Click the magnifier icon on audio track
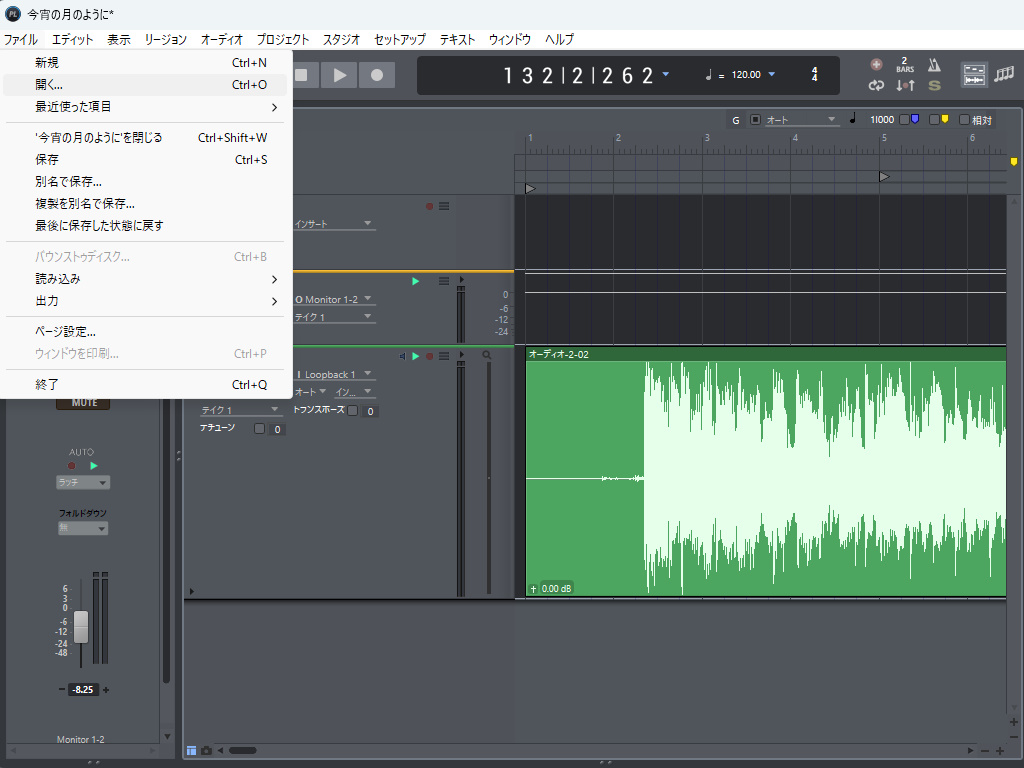This screenshot has width=1024, height=768. 487,355
